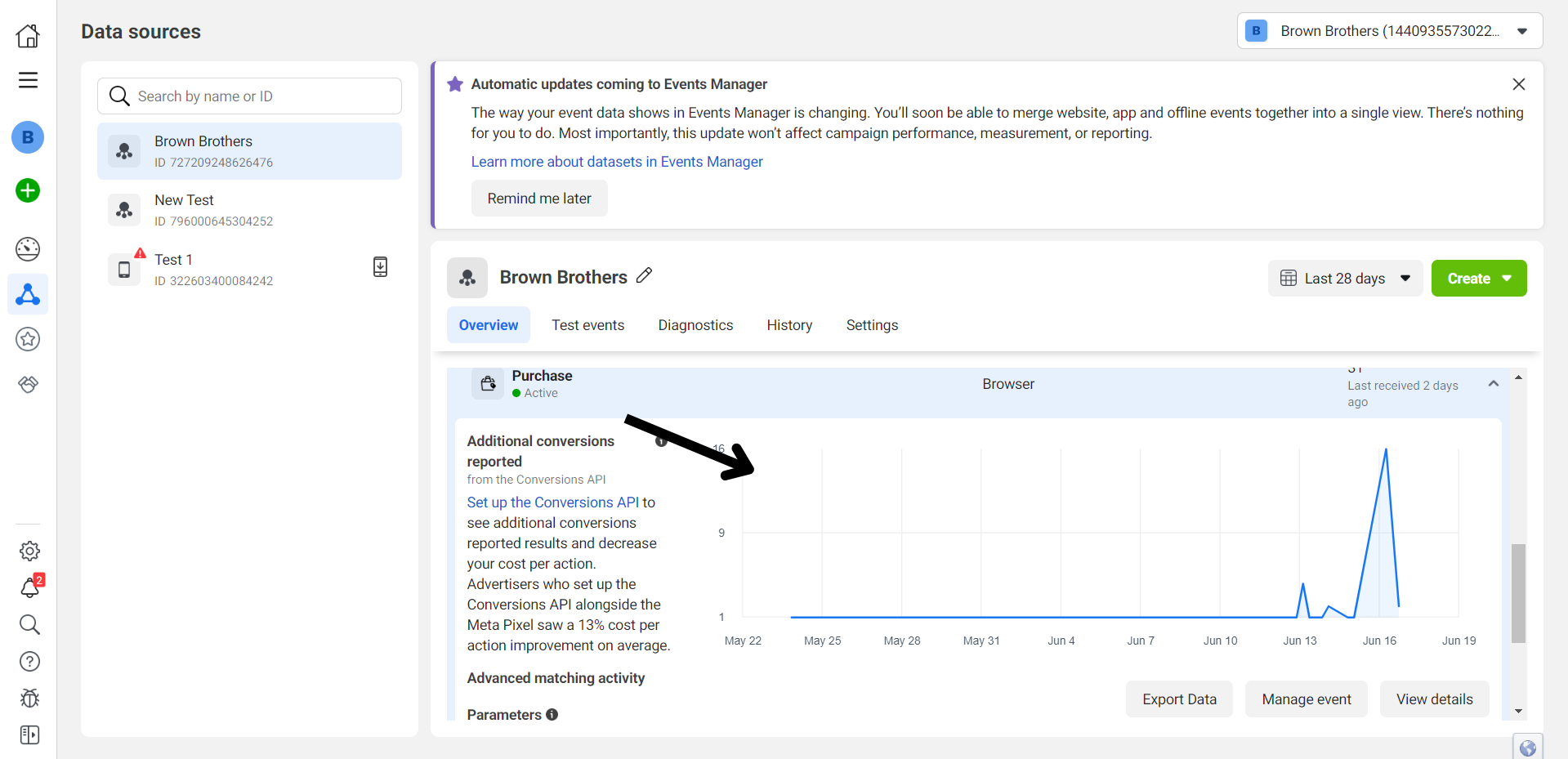Click the warning phone icon for Test 1
The height and width of the screenshot is (759, 1568).
point(124,270)
